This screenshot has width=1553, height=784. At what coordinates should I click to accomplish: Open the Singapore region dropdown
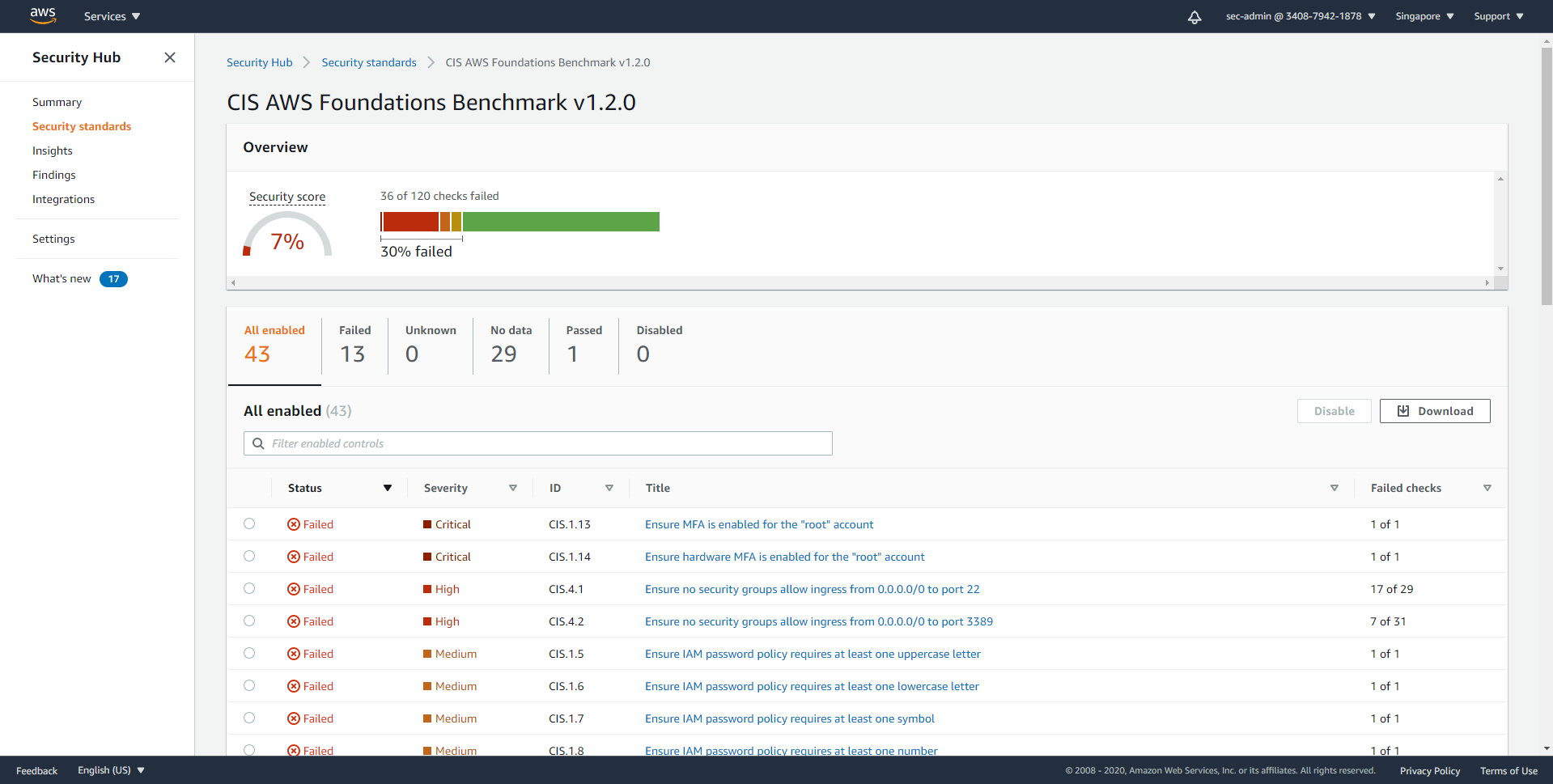point(1424,16)
